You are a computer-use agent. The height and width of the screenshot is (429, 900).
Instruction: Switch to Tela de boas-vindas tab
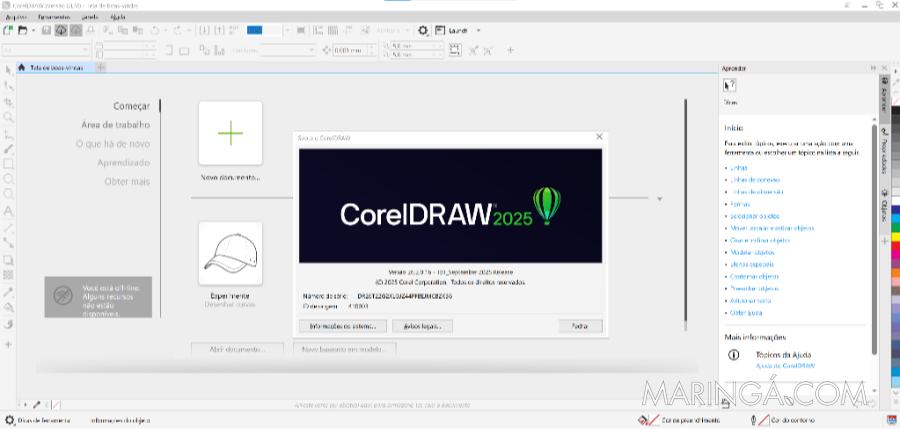coord(57,68)
